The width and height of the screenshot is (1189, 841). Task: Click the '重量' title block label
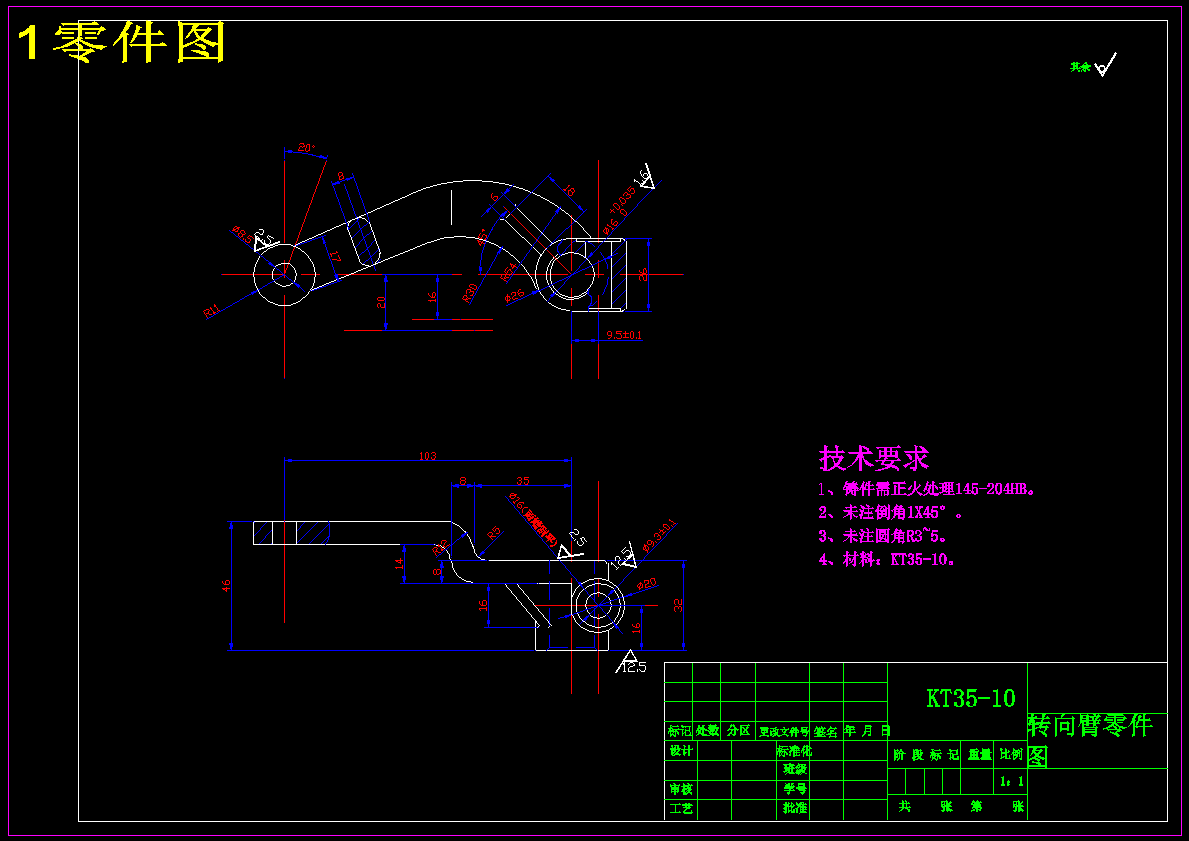coord(979,755)
